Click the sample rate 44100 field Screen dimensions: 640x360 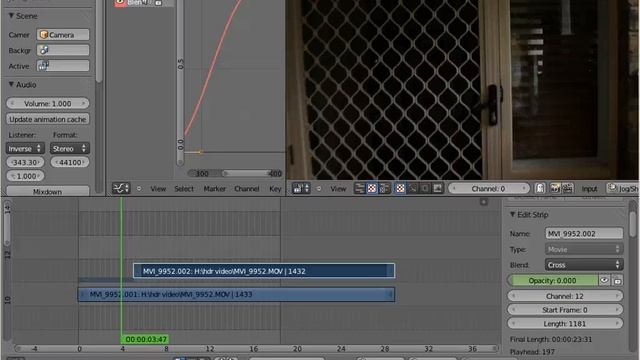point(70,162)
